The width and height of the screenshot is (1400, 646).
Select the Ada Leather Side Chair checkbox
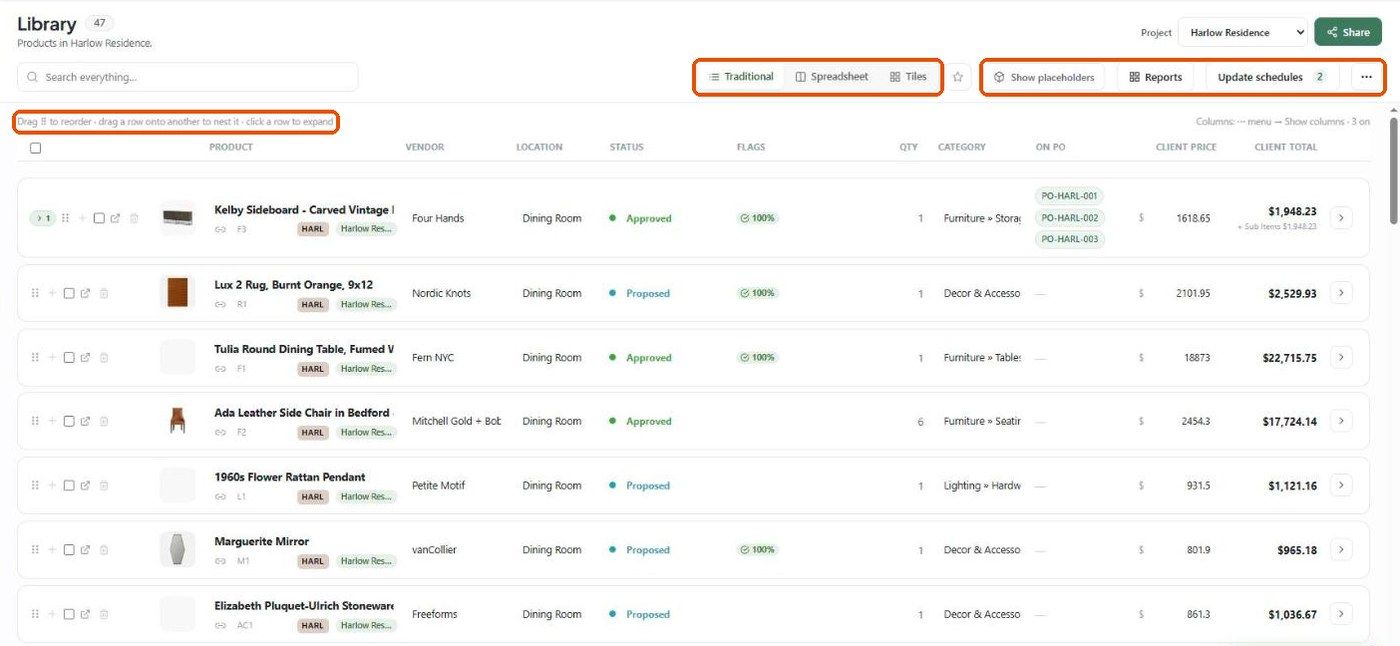click(x=69, y=421)
